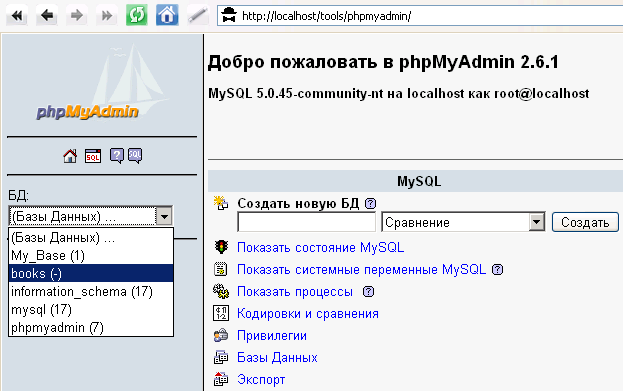Click the wand edit icon in toolbar
Viewport: 623px width, 391px height.
click(x=197, y=16)
